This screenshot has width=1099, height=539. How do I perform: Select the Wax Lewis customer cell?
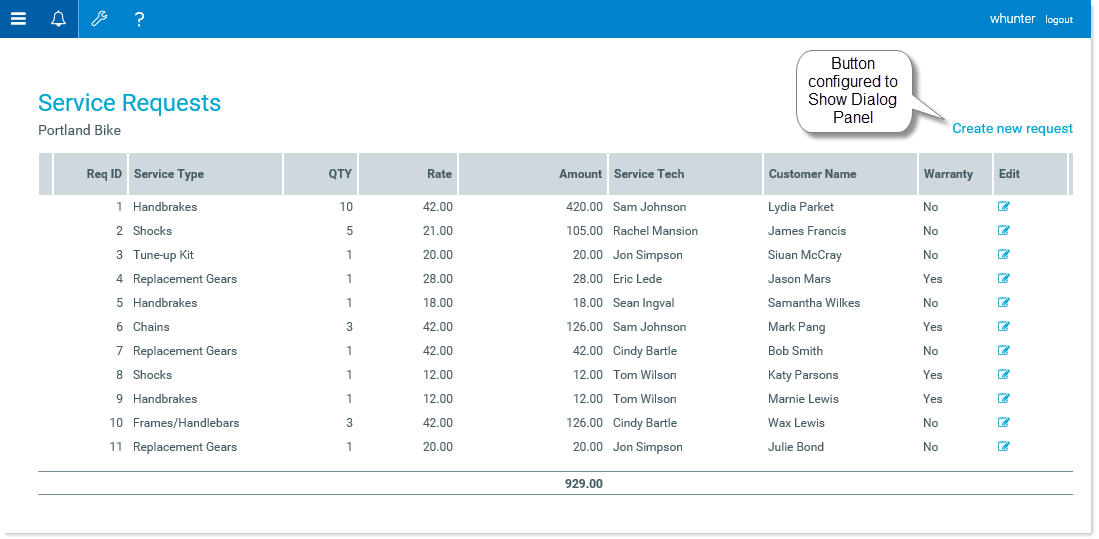point(796,423)
